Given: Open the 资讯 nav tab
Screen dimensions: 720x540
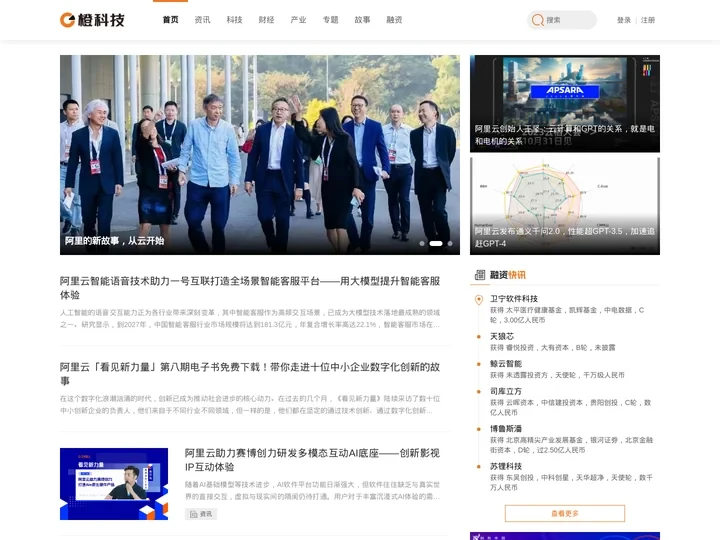Looking at the screenshot, I should [202, 20].
